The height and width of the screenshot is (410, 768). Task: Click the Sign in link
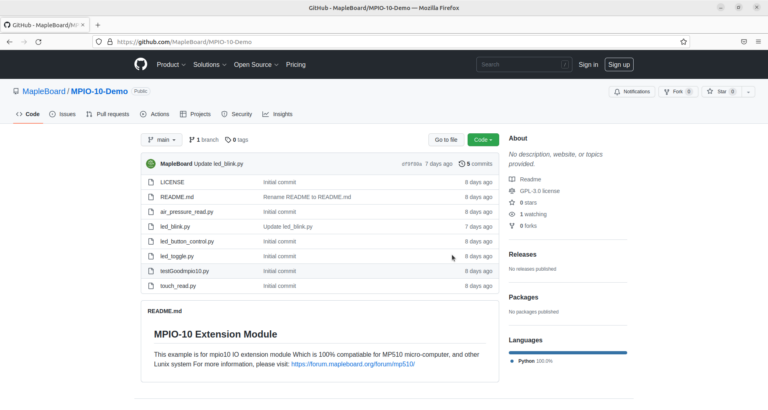pos(588,64)
